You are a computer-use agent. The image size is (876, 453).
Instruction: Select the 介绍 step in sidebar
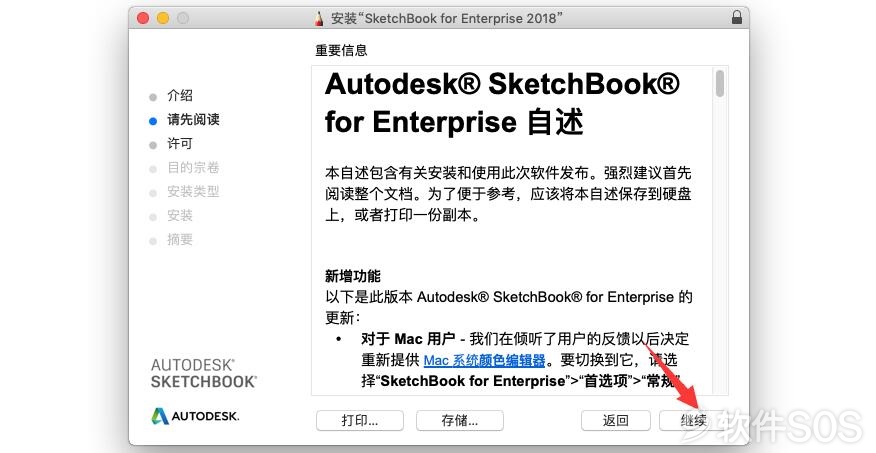point(180,96)
